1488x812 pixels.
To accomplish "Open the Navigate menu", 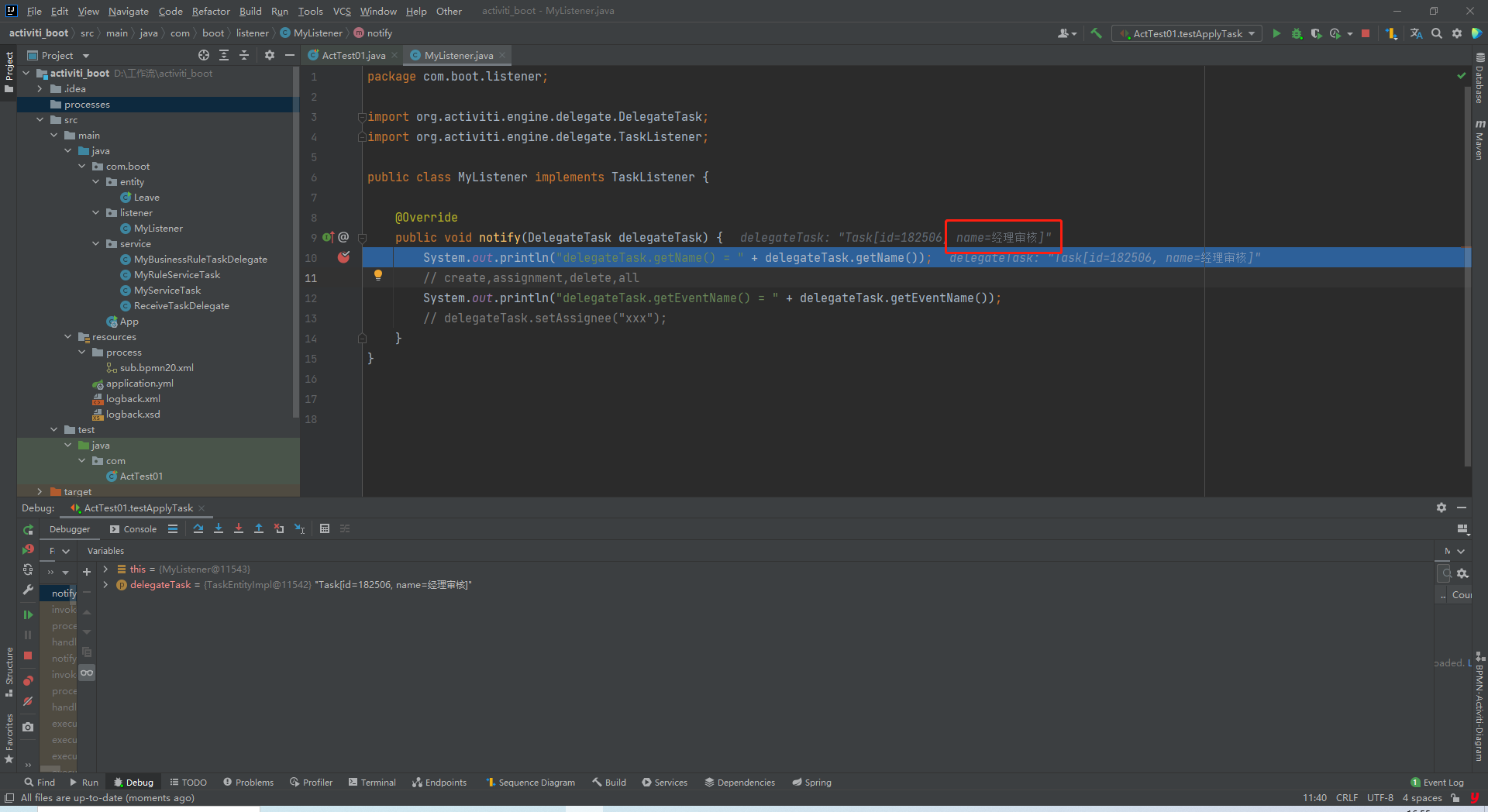I will pyautogui.click(x=128, y=11).
